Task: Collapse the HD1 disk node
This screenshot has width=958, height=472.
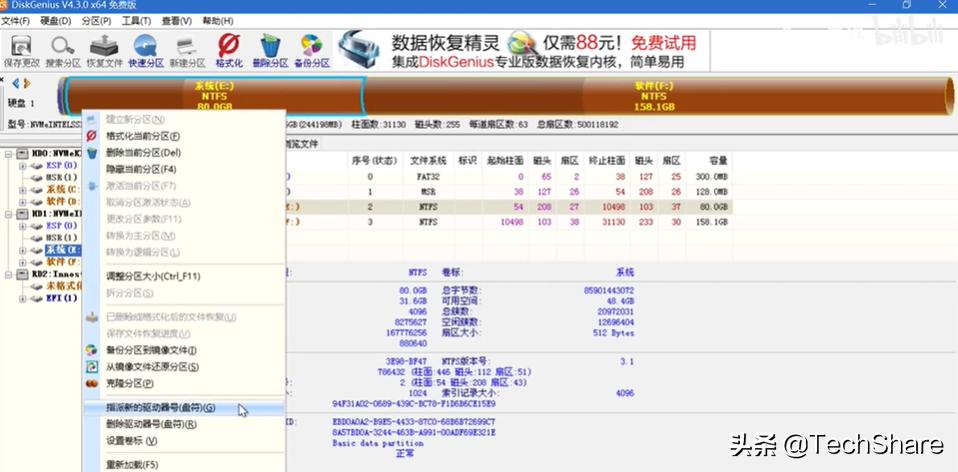Action: coord(9,214)
